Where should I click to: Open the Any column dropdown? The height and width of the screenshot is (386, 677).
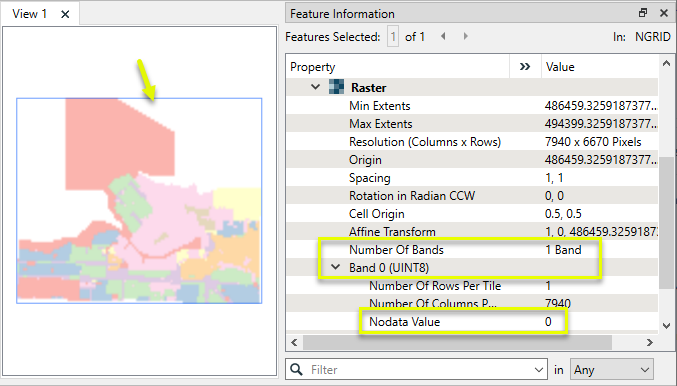click(x=612, y=370)
